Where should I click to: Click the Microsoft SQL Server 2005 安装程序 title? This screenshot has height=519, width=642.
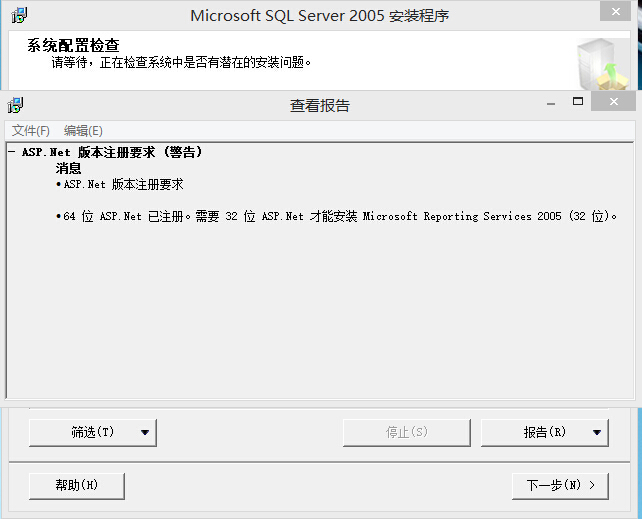click(x=320, y=16)
